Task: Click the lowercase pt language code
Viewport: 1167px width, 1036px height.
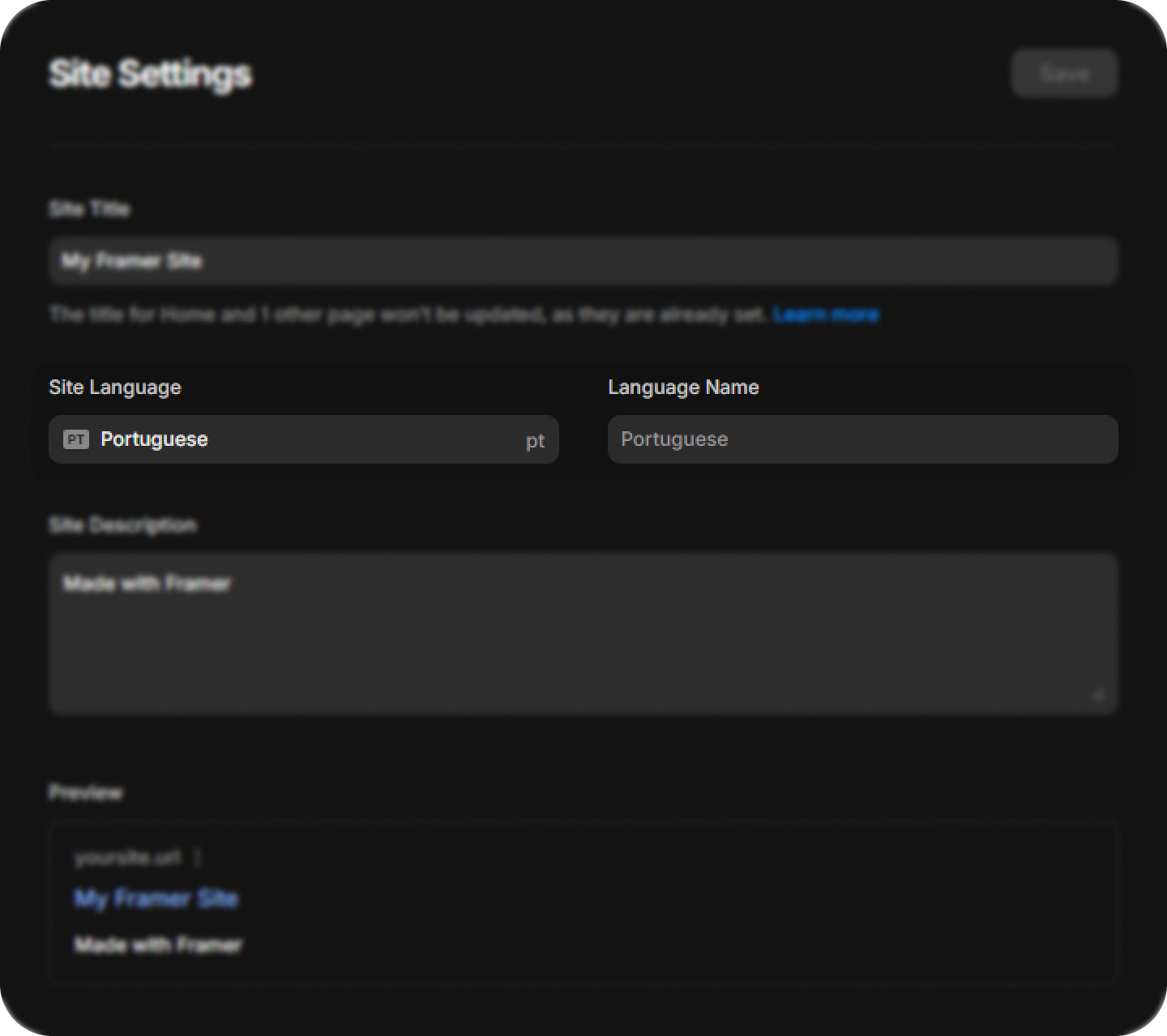Action: pyautogui.click(x=535, y=441)
